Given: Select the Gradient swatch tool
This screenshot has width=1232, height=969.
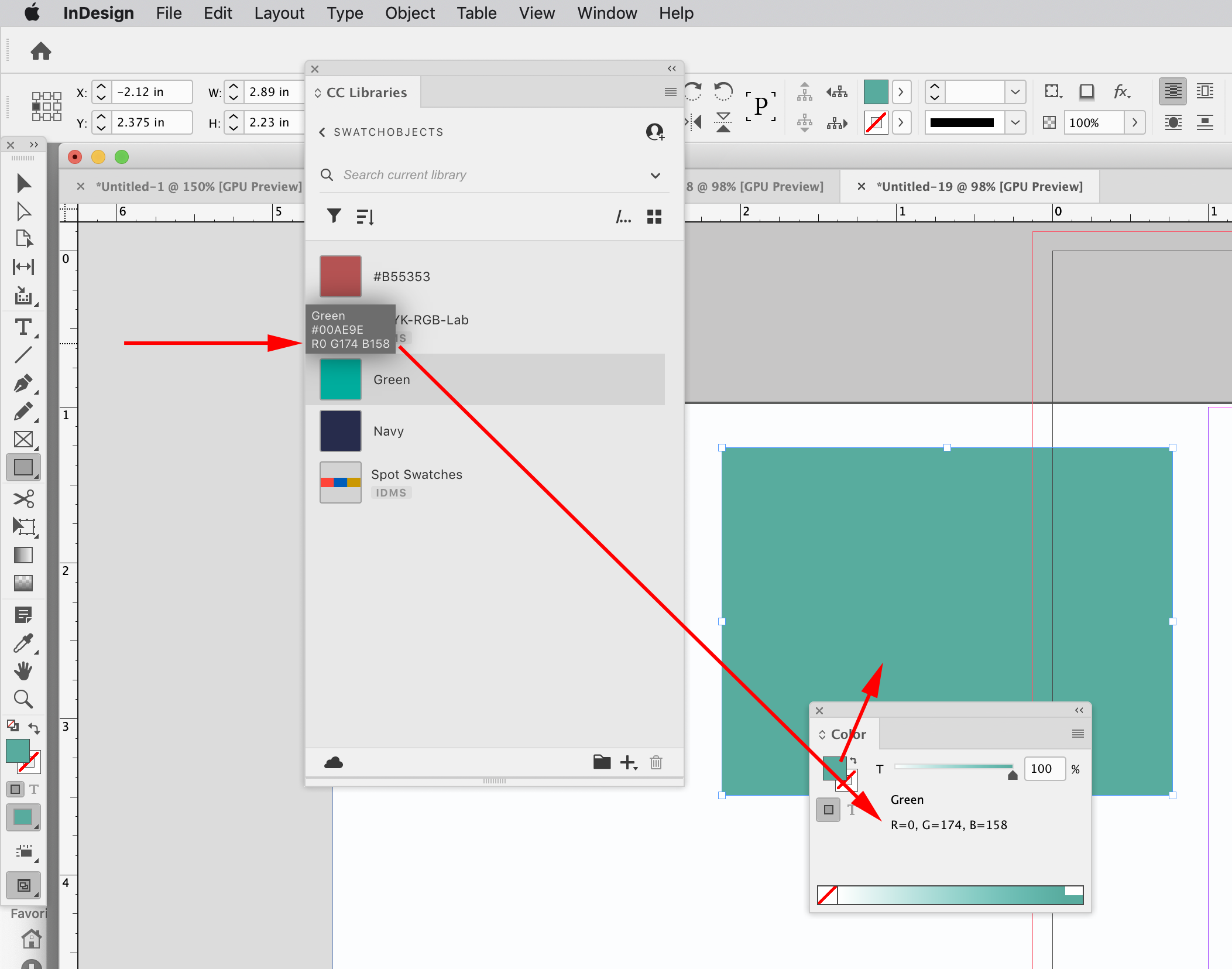Looking at the screenshot, I should point(23,555).
